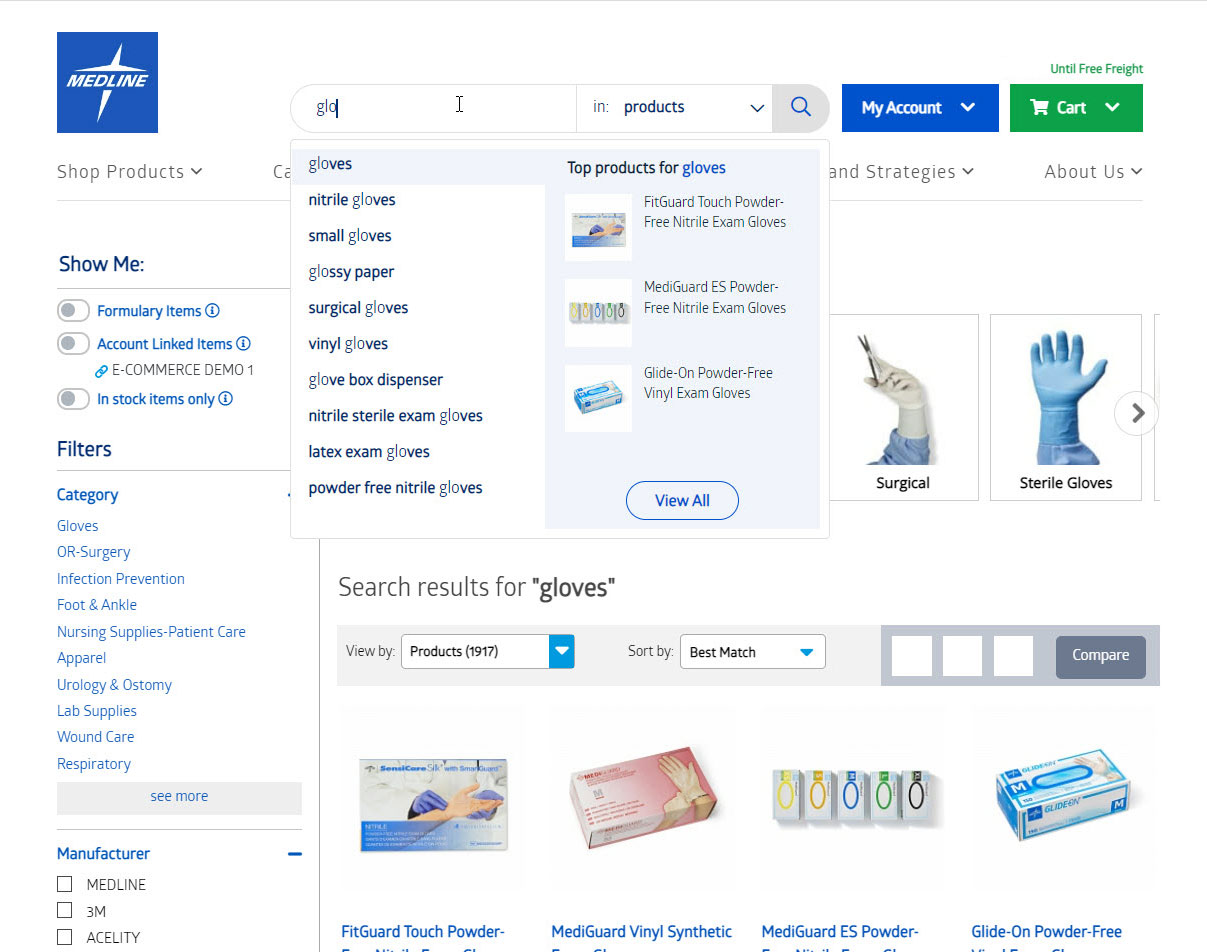1207x952 pixels.
Task: Filter by Lab Supplies category link
Action: [97, 711]
